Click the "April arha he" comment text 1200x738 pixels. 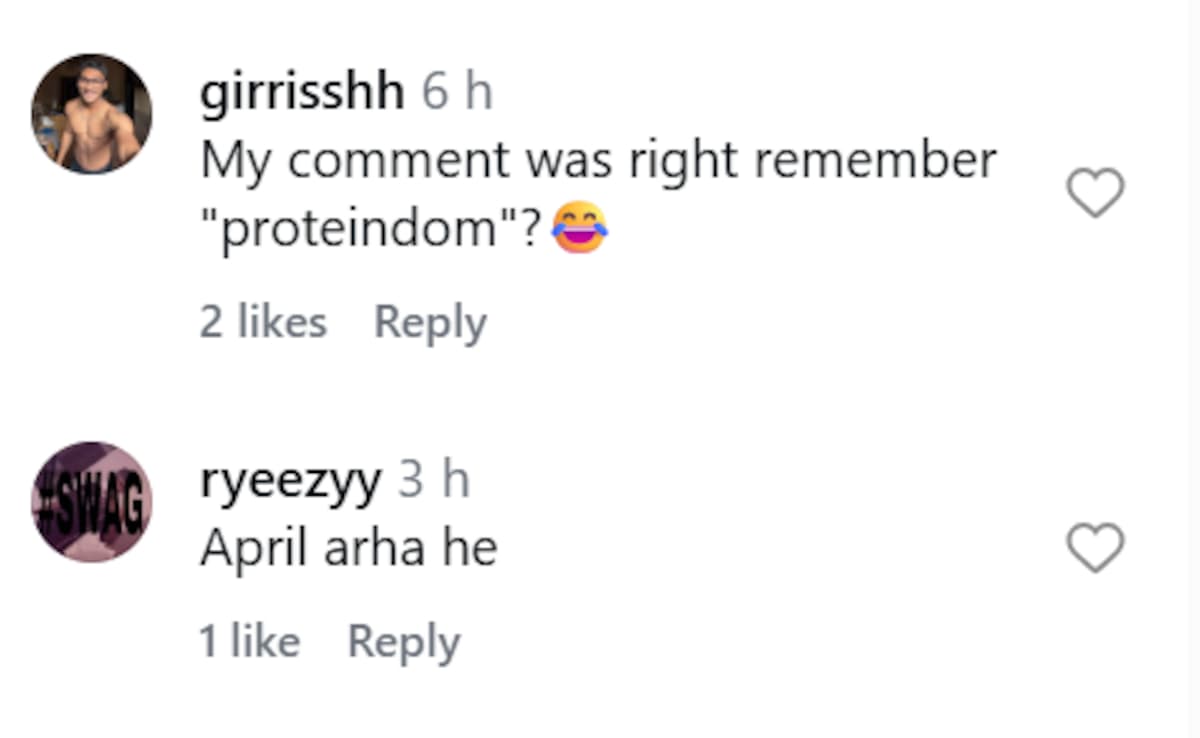tap(348, 548)
